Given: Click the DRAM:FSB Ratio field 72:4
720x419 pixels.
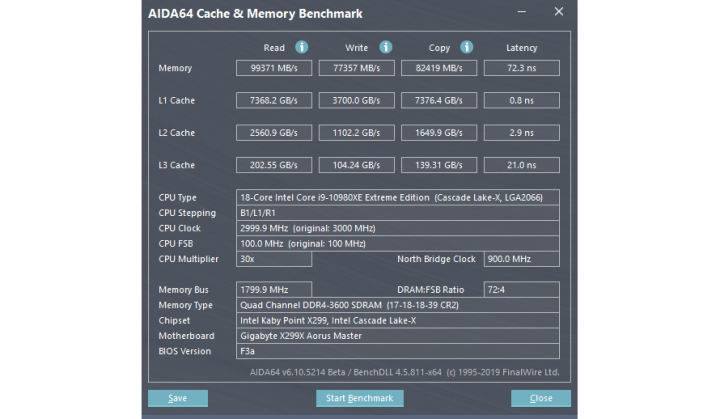Looking at the screenshot, I should (522, 290).
